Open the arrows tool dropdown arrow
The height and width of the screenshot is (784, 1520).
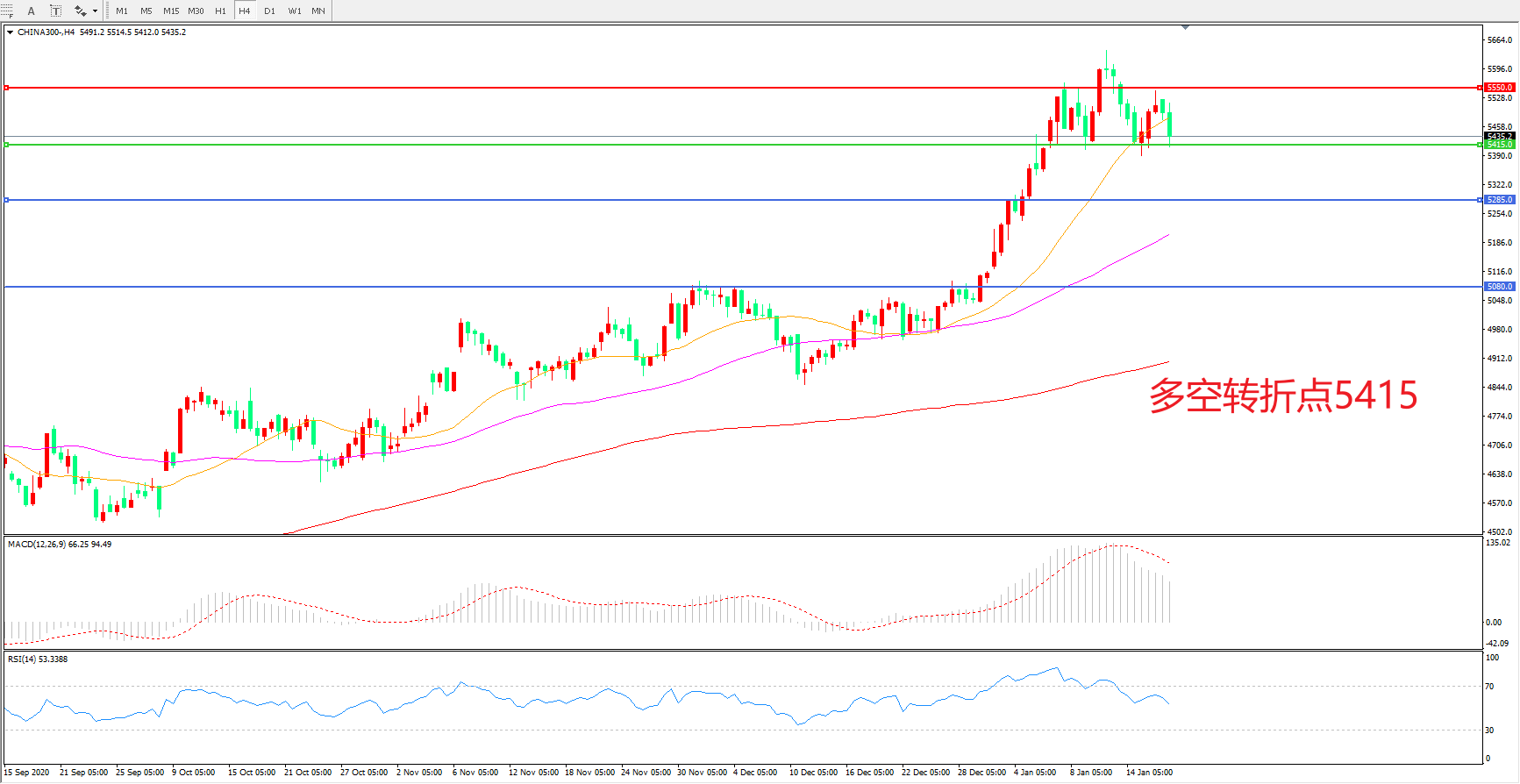click(95, 11)
